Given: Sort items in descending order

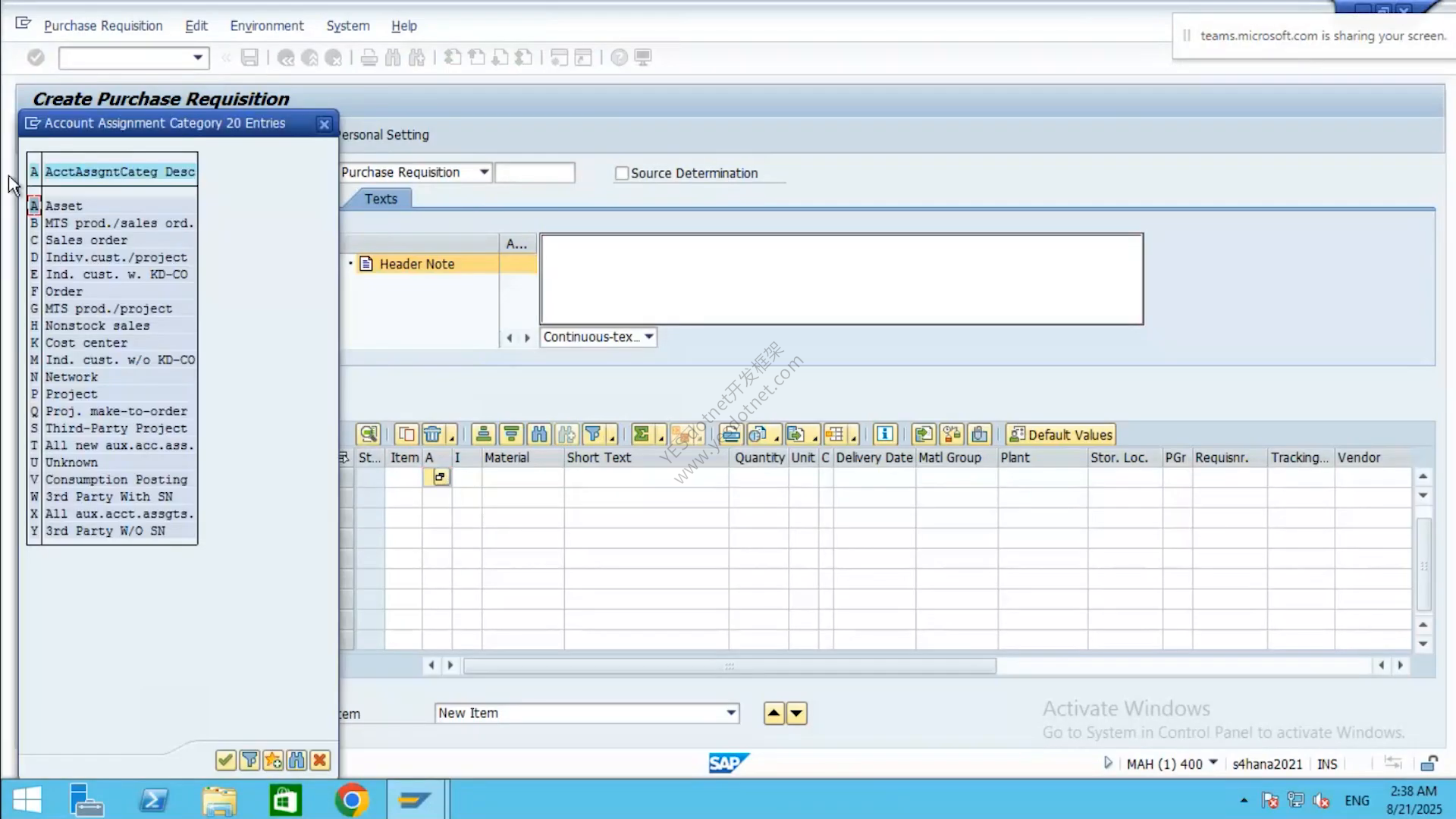Looking at the screenshot, I should [x=512, y=435].
